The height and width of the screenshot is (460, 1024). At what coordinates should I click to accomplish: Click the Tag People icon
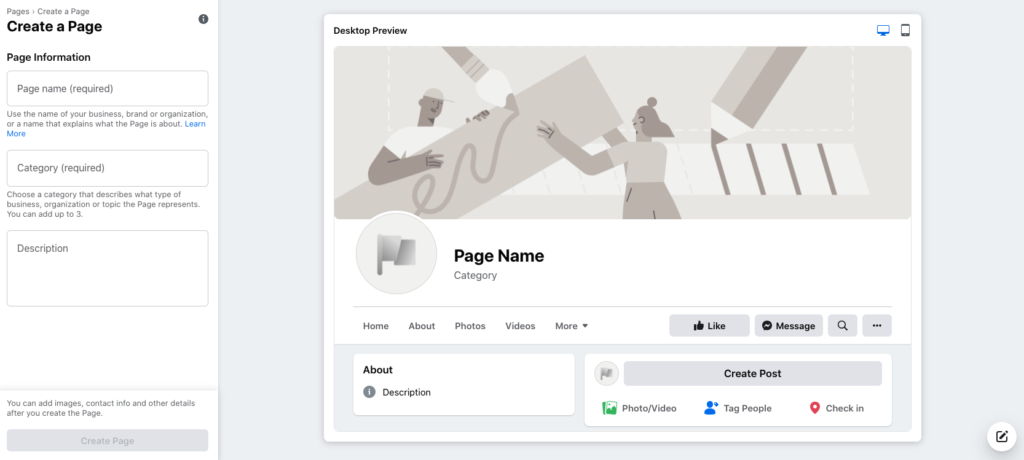[711, 408]
